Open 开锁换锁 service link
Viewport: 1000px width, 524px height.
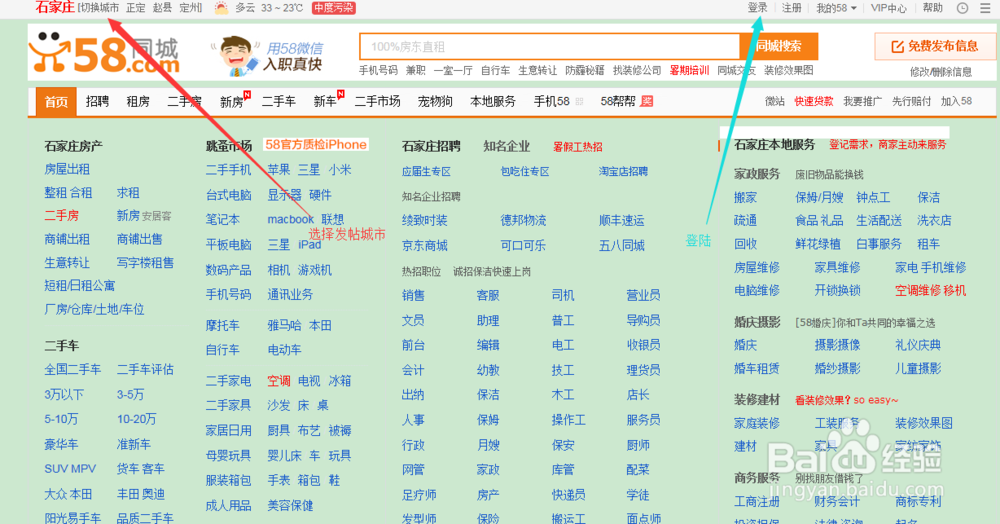pos(837,291)
